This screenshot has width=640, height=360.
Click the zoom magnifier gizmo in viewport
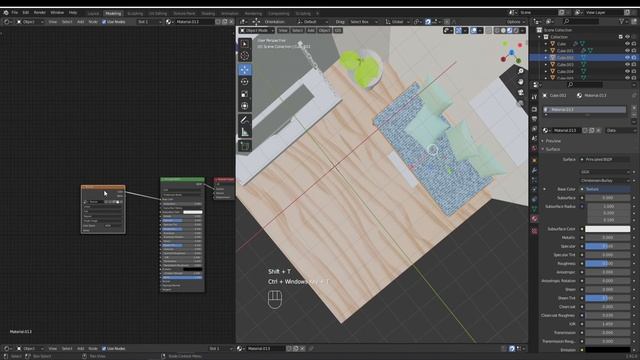[x=521, y=71]
